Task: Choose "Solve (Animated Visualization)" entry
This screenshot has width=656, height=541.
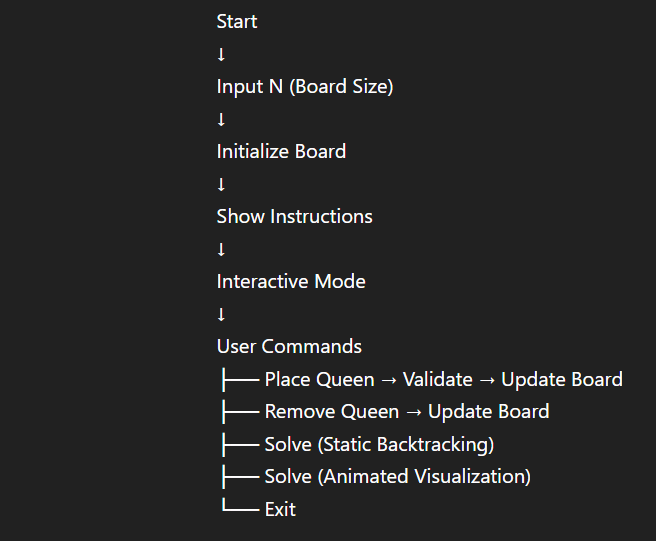Action: (x=397, y=476)
